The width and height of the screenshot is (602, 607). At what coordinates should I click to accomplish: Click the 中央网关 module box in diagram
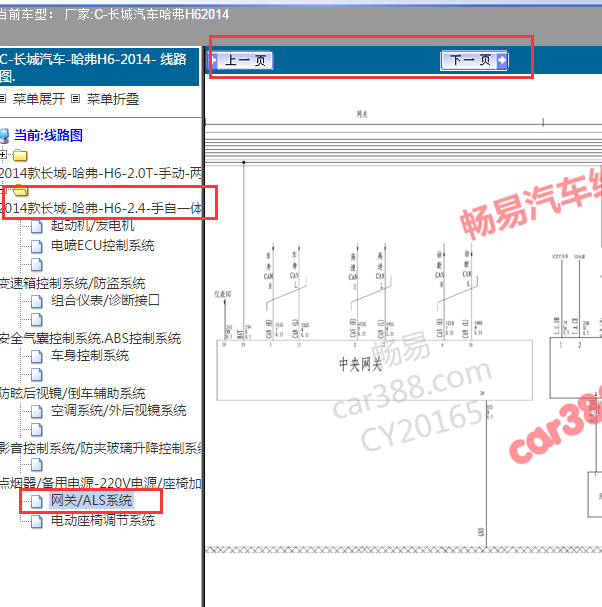(x=374, y=370)
